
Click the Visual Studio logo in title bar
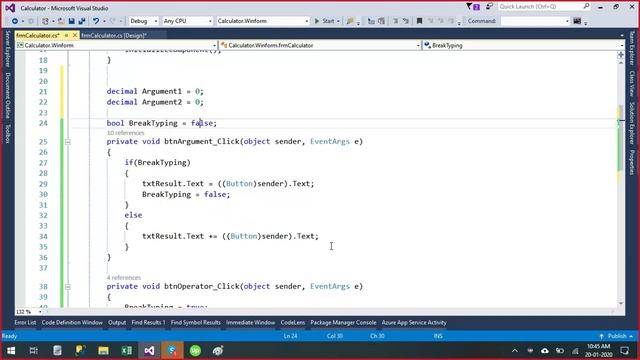pyautogui.click(x=10, y=8)
